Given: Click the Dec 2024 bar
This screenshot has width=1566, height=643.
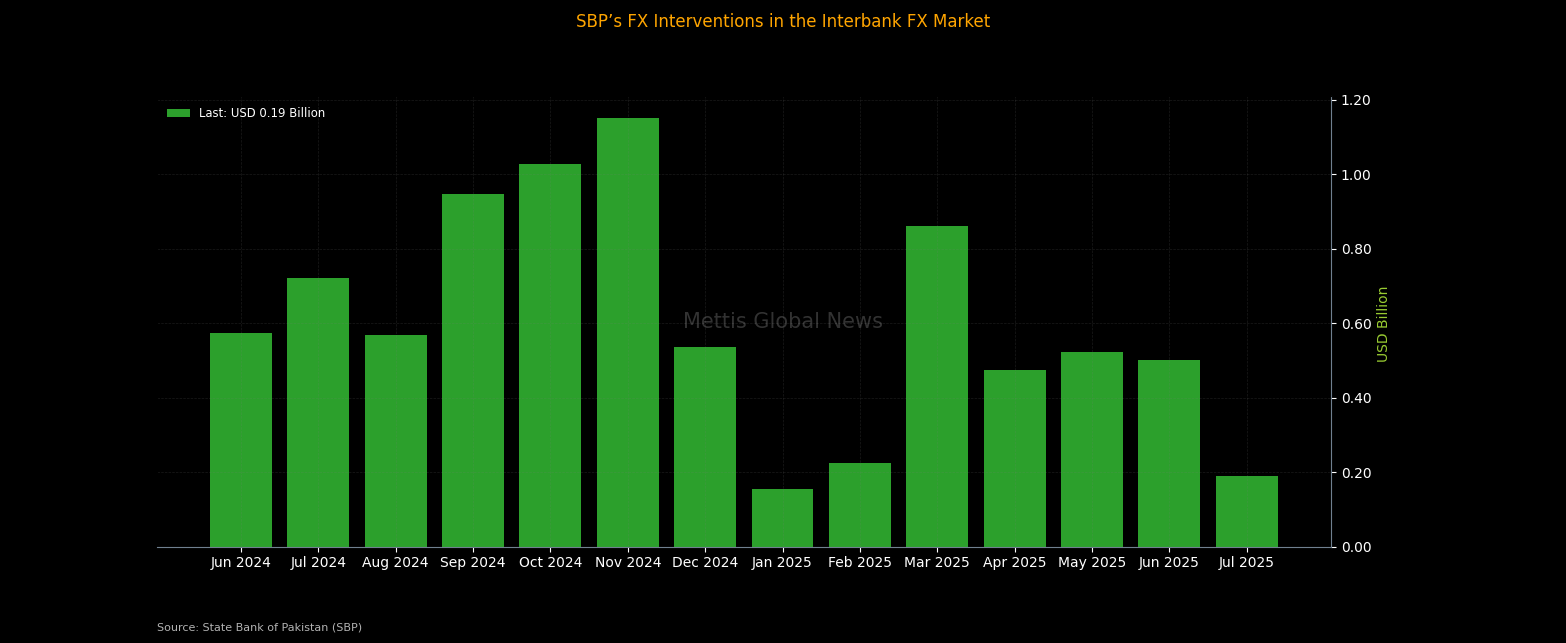Looking at the screenshot, I should point(705,447).
